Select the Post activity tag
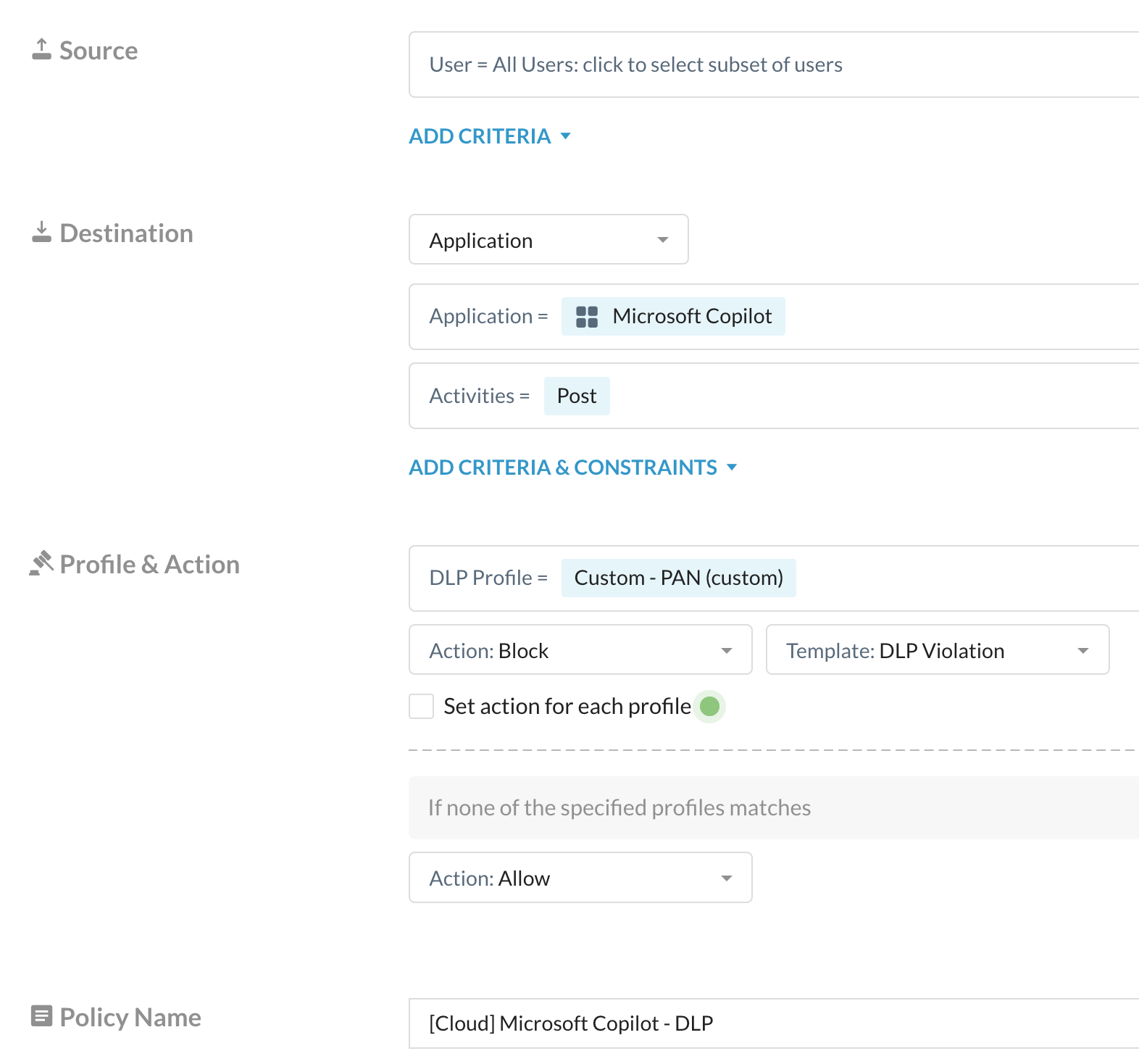Screen dimensions: 1139x1064 [577, 396]
